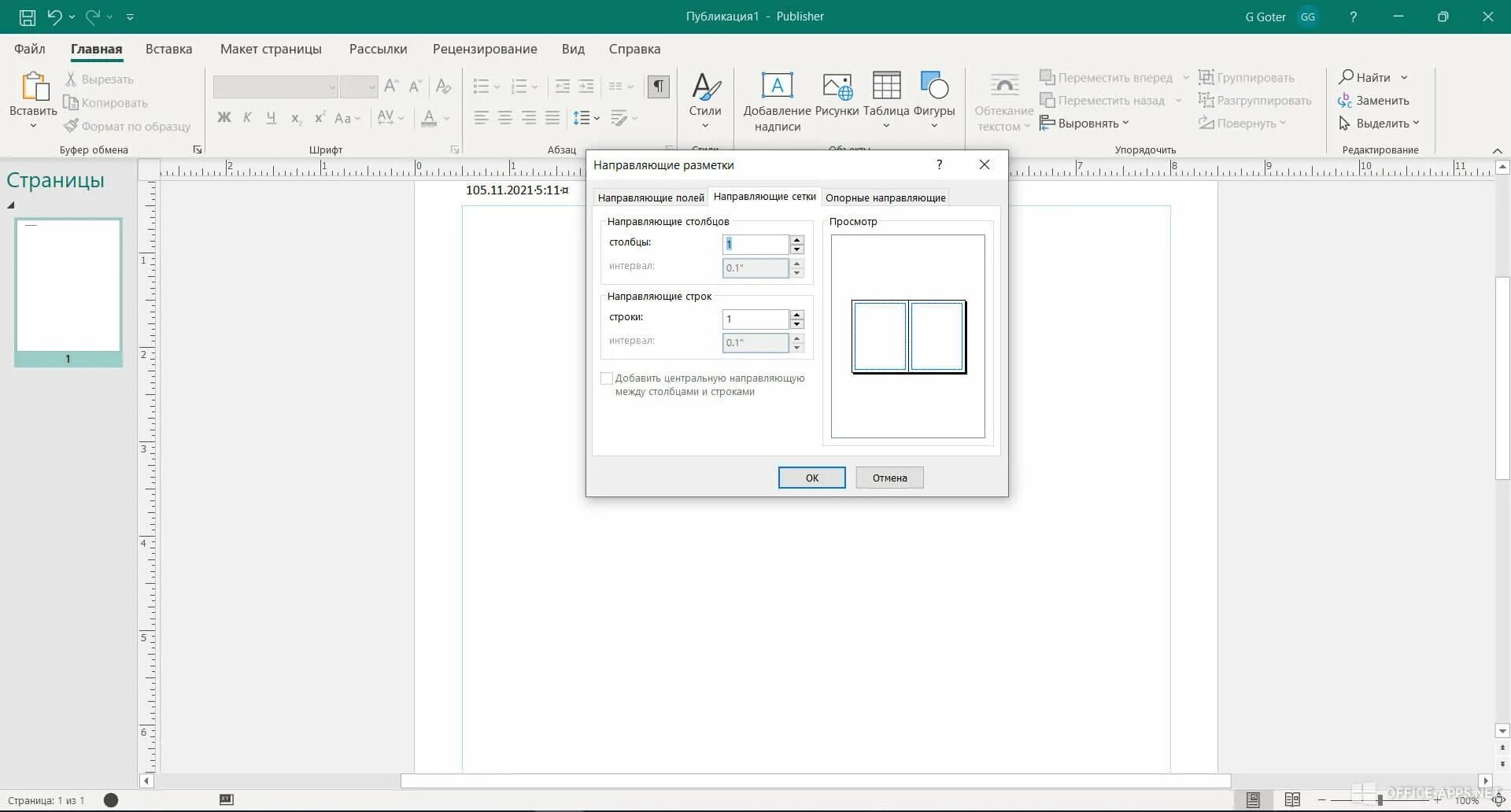Increase indent icon

click(x=586, y=86)
